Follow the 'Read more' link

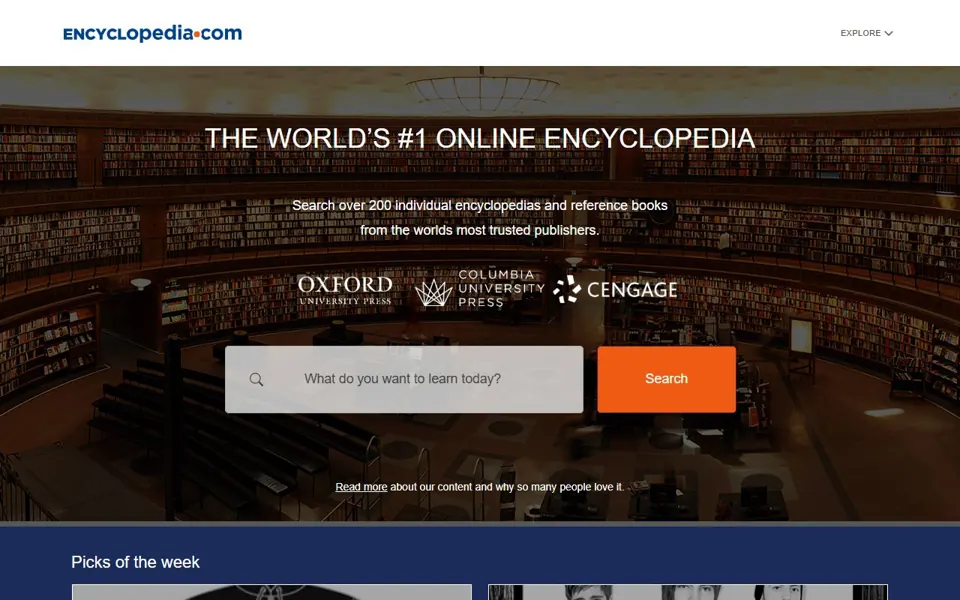coord(361,487)
